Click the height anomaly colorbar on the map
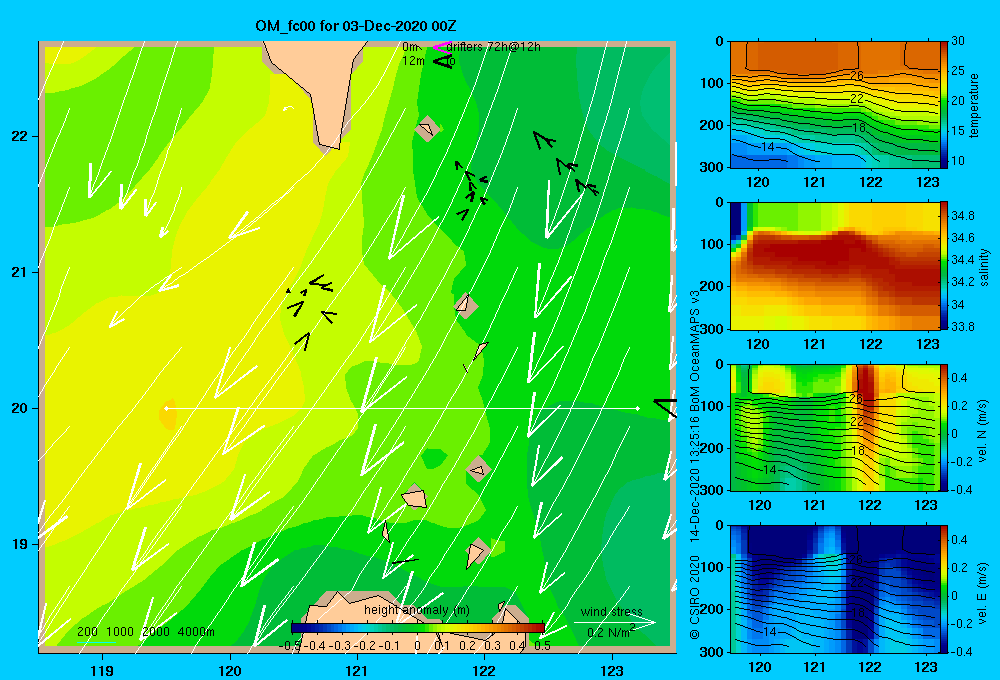Image resolution: width=1000 pixels, height=680 pixels. 418,628
